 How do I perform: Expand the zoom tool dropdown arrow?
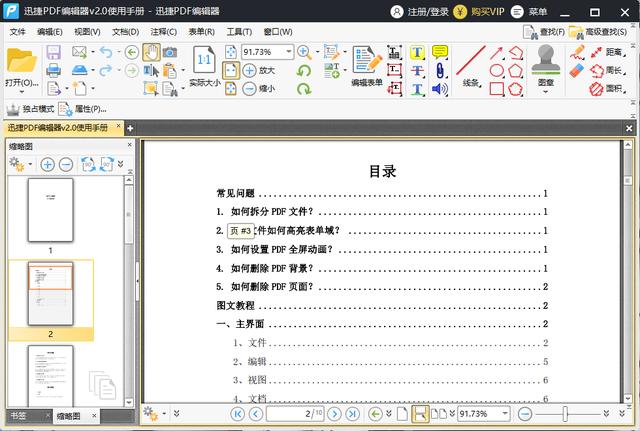click(x=317, y=52)
